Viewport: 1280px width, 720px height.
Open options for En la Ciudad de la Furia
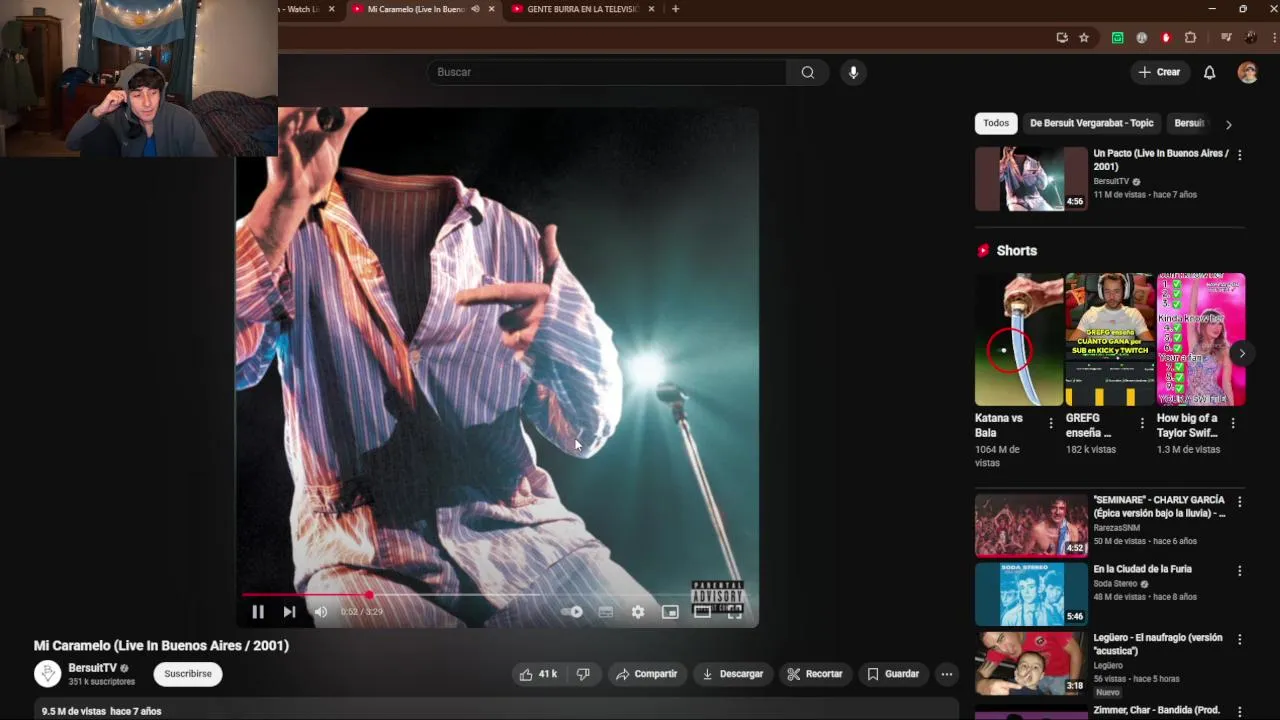click(1239, 571)
